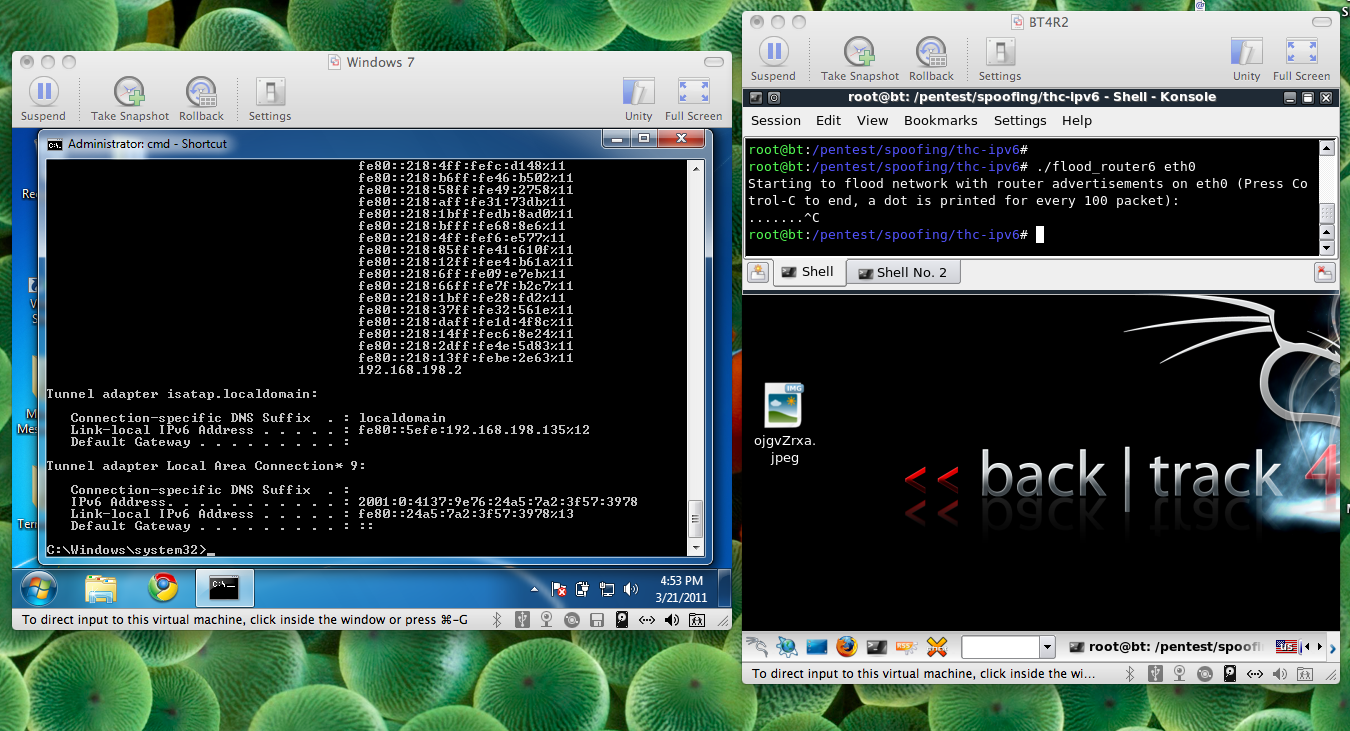Toggle Bluetooth device in Windows 7 VM status bar

click(498, 620)
